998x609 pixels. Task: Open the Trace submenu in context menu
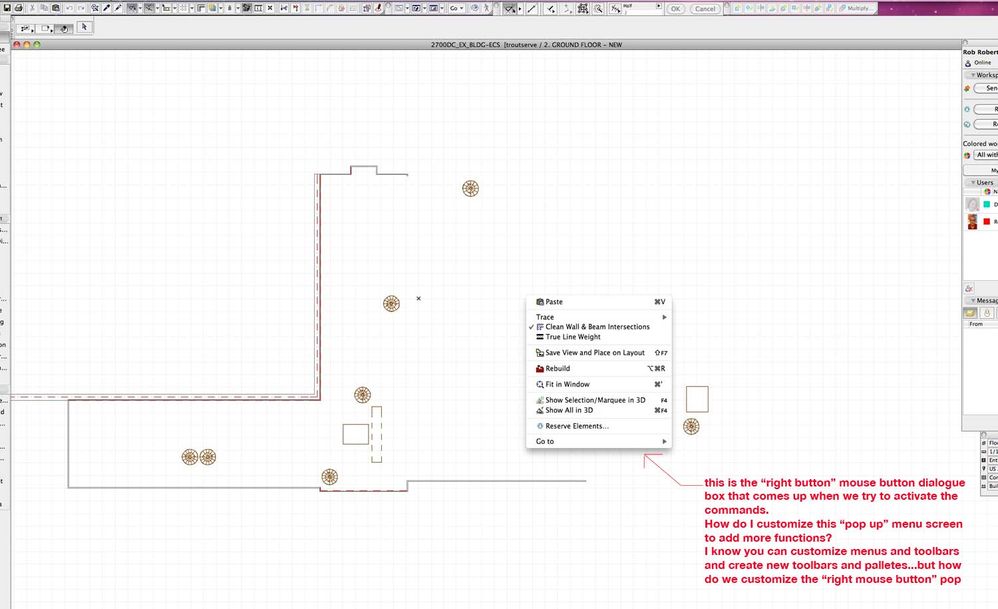tap(598, 317)
